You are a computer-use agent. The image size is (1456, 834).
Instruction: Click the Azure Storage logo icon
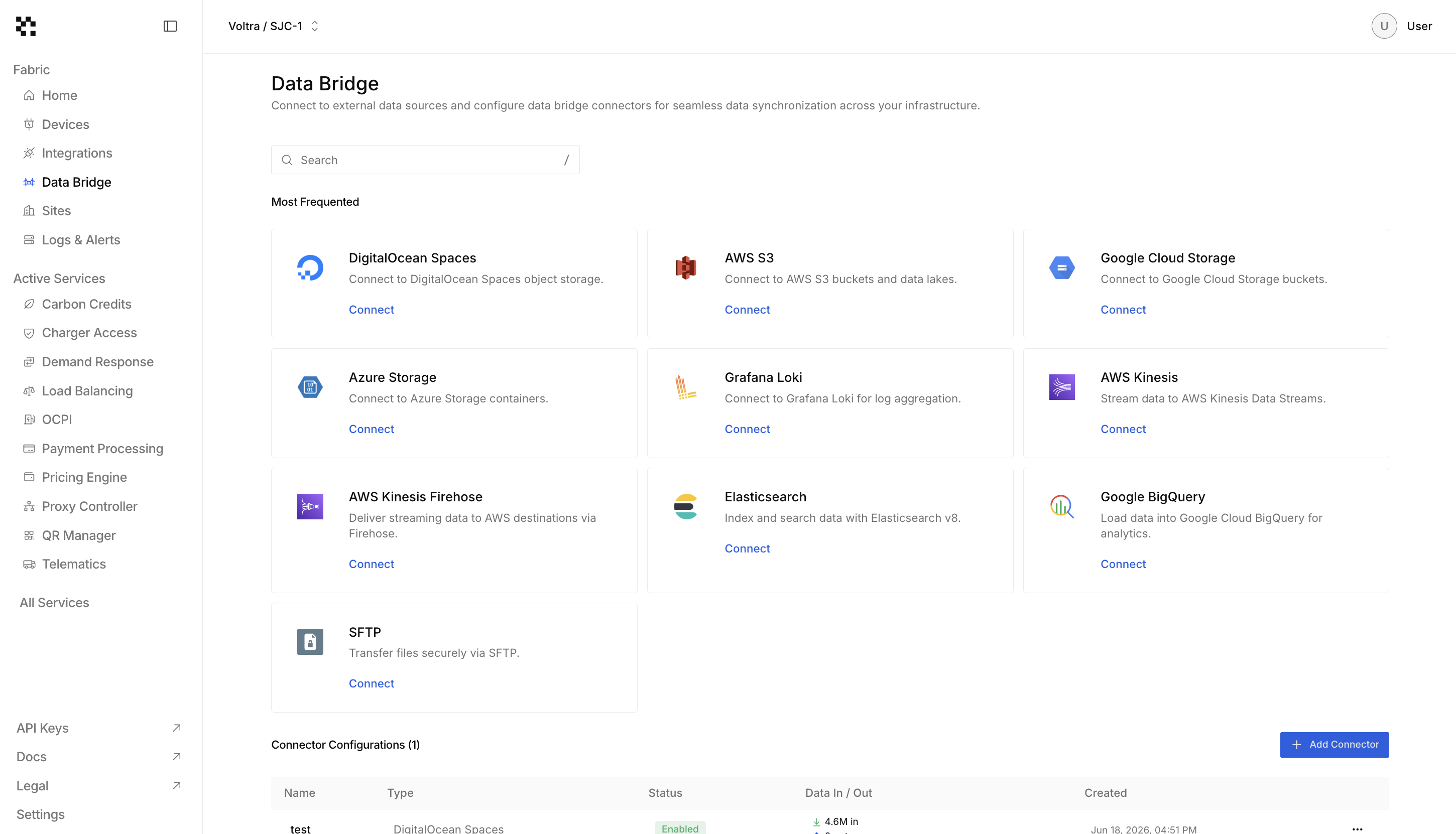pos(310,387)
